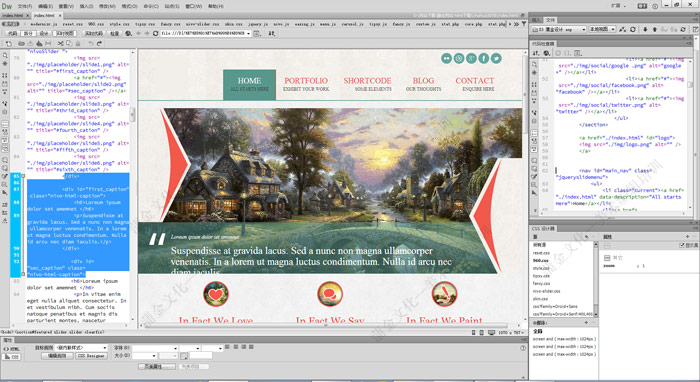Switch the Properties panel to HTML mode
This screenshot has height=382, width=700.
point(12,349)
